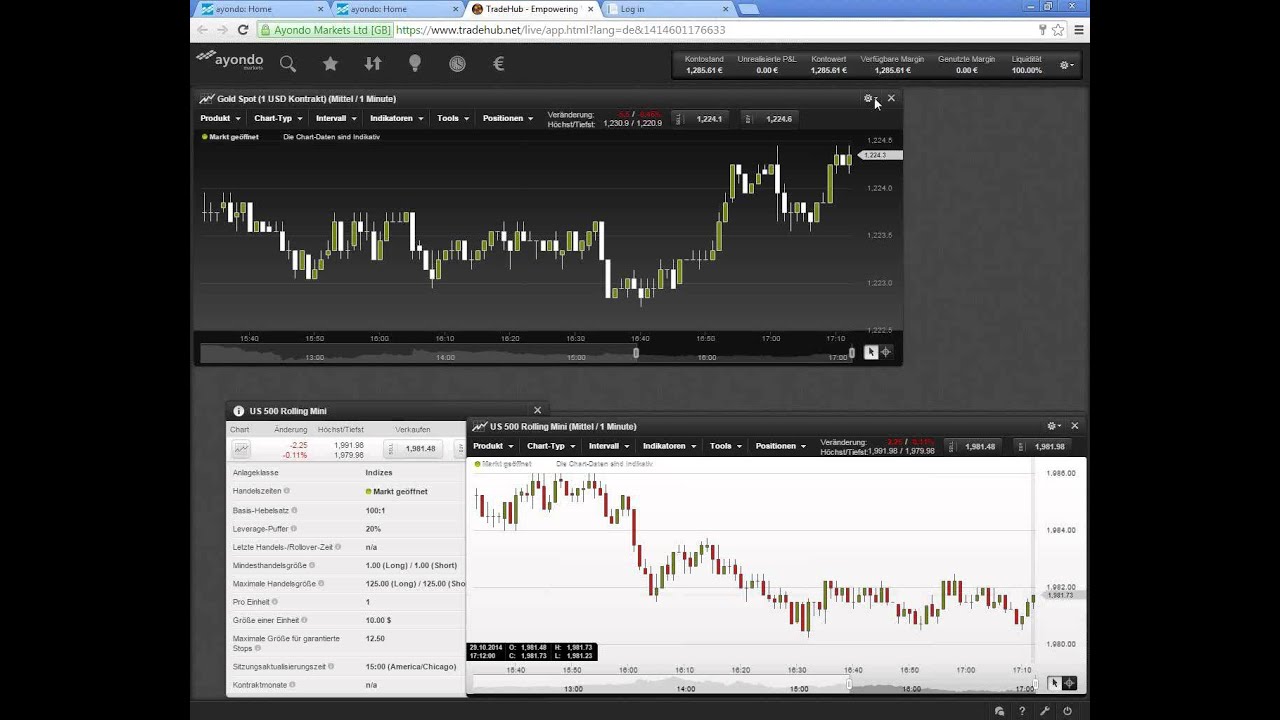Expand Indikatoren dropdown in Gold Spot chart
This screenshot has width=1280, height=720.
[x=396, y=118]
